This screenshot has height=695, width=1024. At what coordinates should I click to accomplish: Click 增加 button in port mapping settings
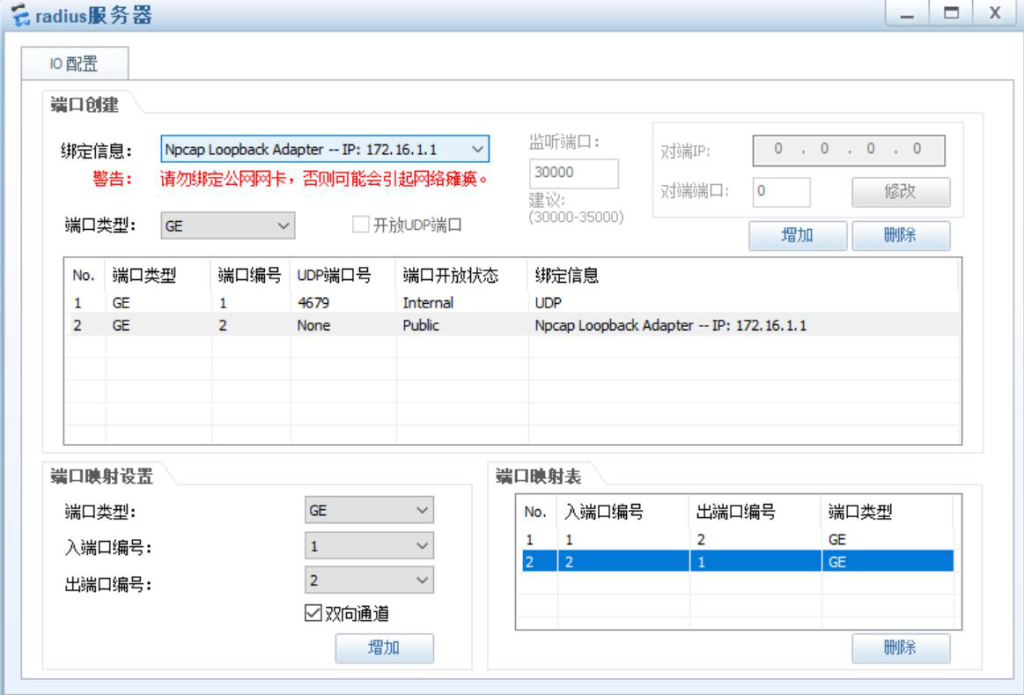385,648
